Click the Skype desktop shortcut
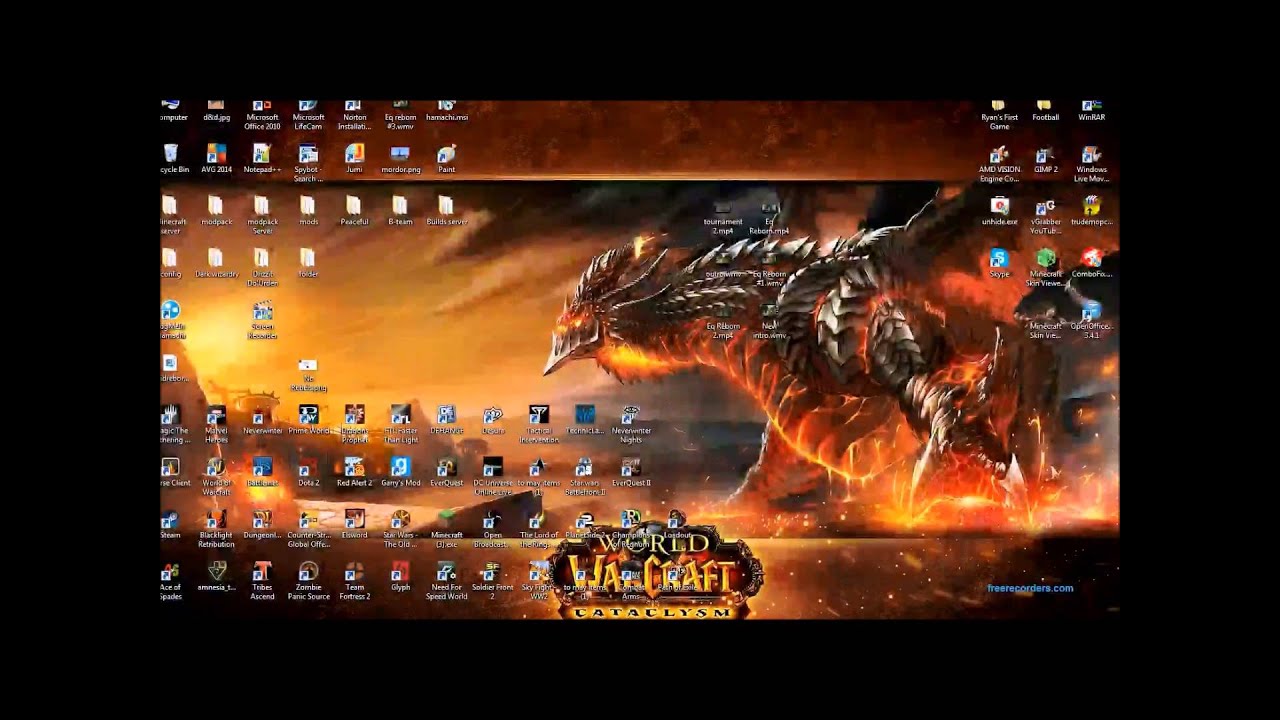The width and height of the screenshot is (1280, 720). coord(999,263)
